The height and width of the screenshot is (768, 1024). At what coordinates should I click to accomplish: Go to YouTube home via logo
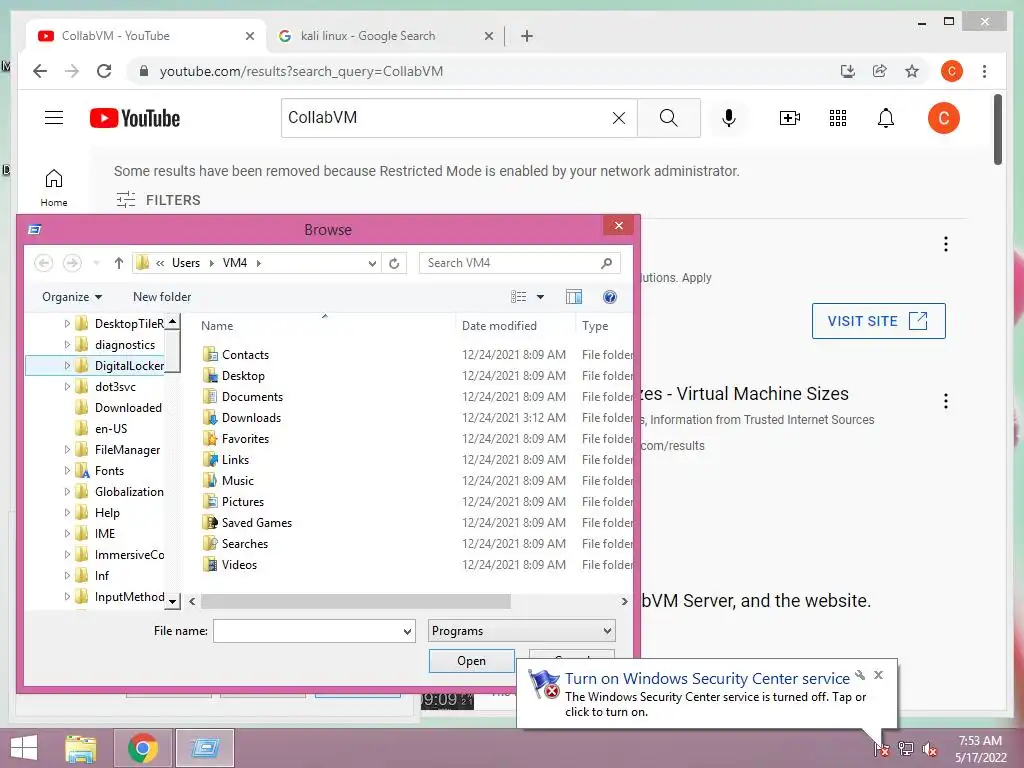pos(135,118)
